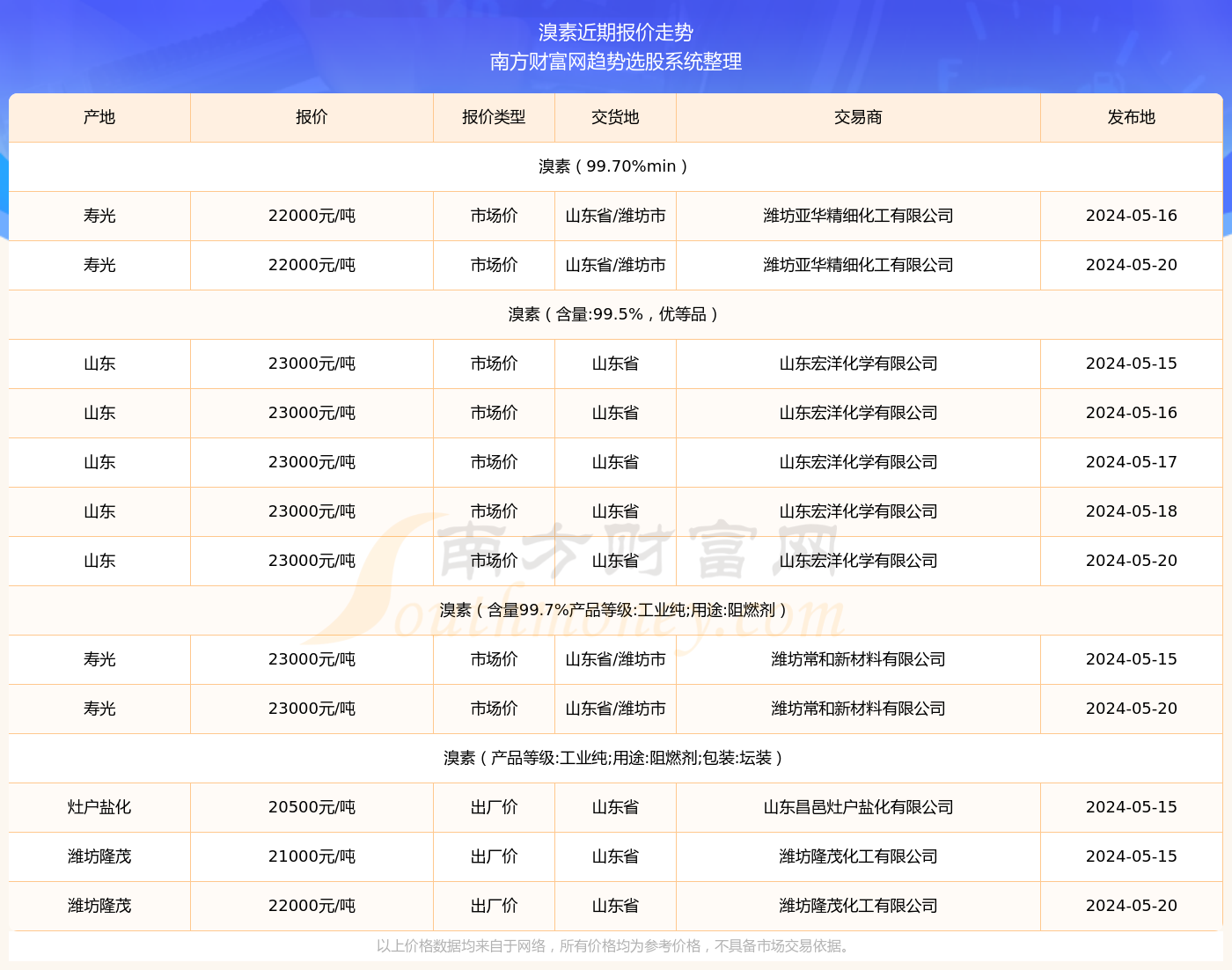Click 出厂价 in the 21000元/吨 row
The width and height of the screenshot is (1232, 970).
pos(494,856)
